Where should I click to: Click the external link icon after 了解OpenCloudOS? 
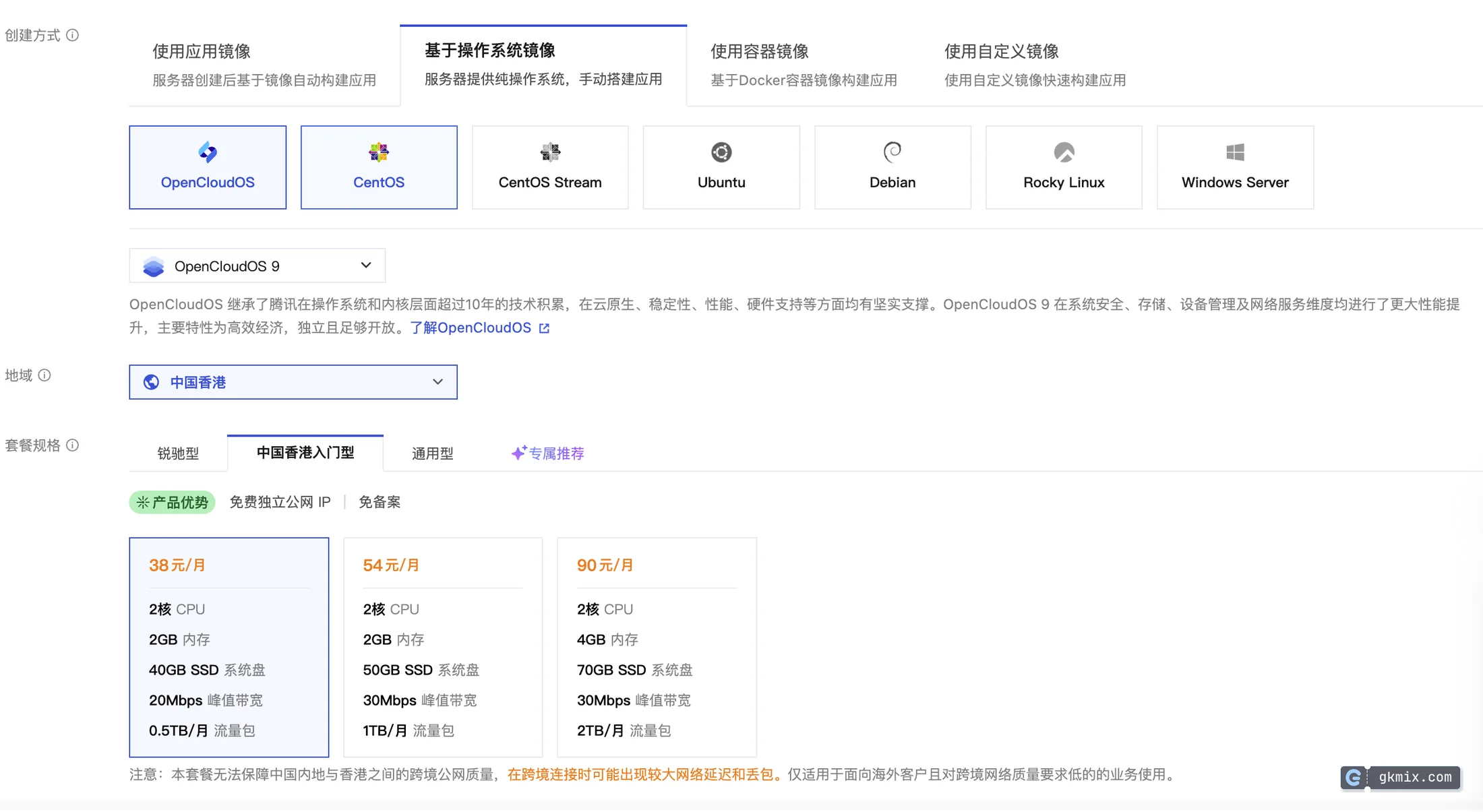[544, 329]
